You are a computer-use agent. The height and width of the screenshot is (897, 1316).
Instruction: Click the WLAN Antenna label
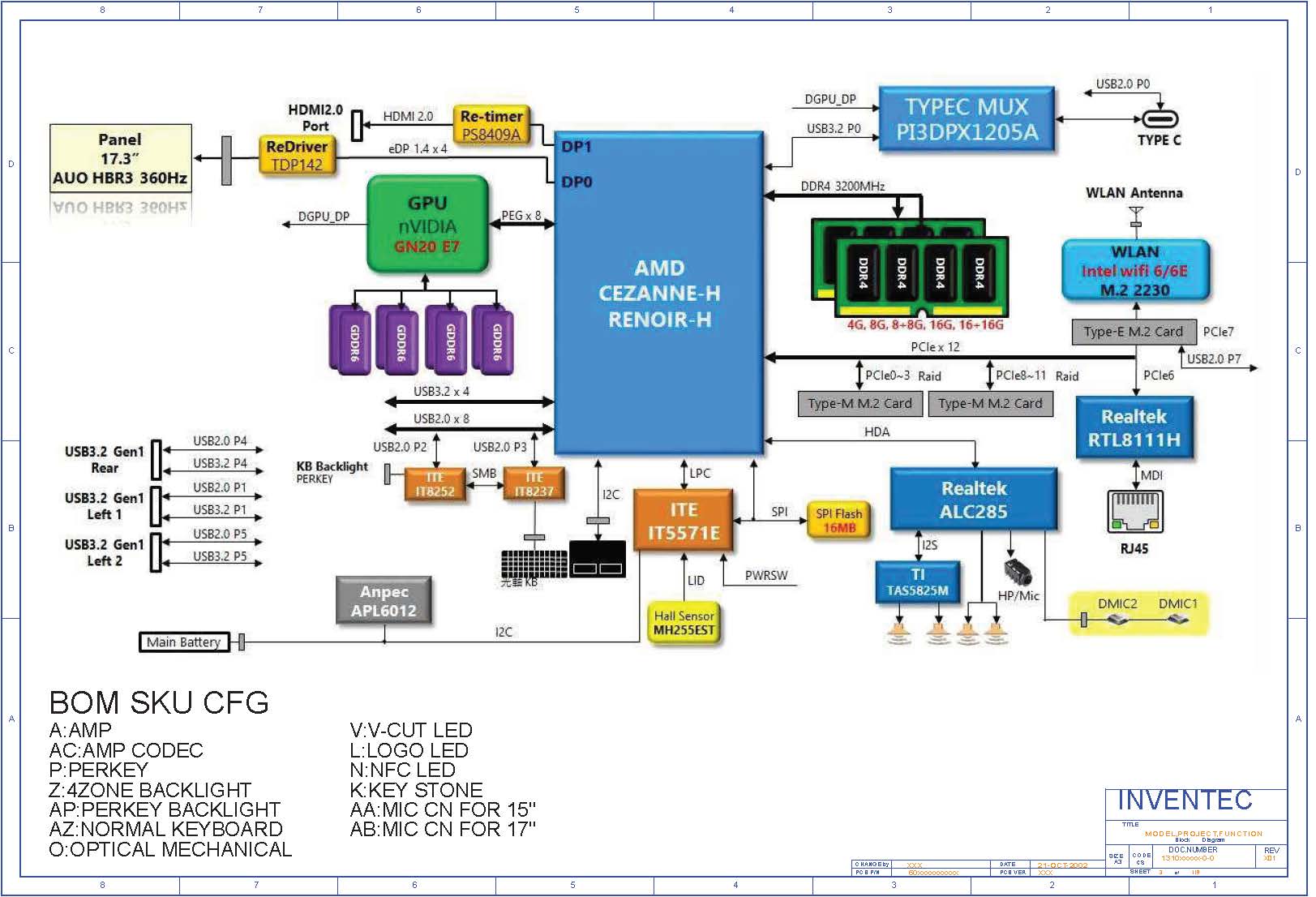tap(1134, 193)
